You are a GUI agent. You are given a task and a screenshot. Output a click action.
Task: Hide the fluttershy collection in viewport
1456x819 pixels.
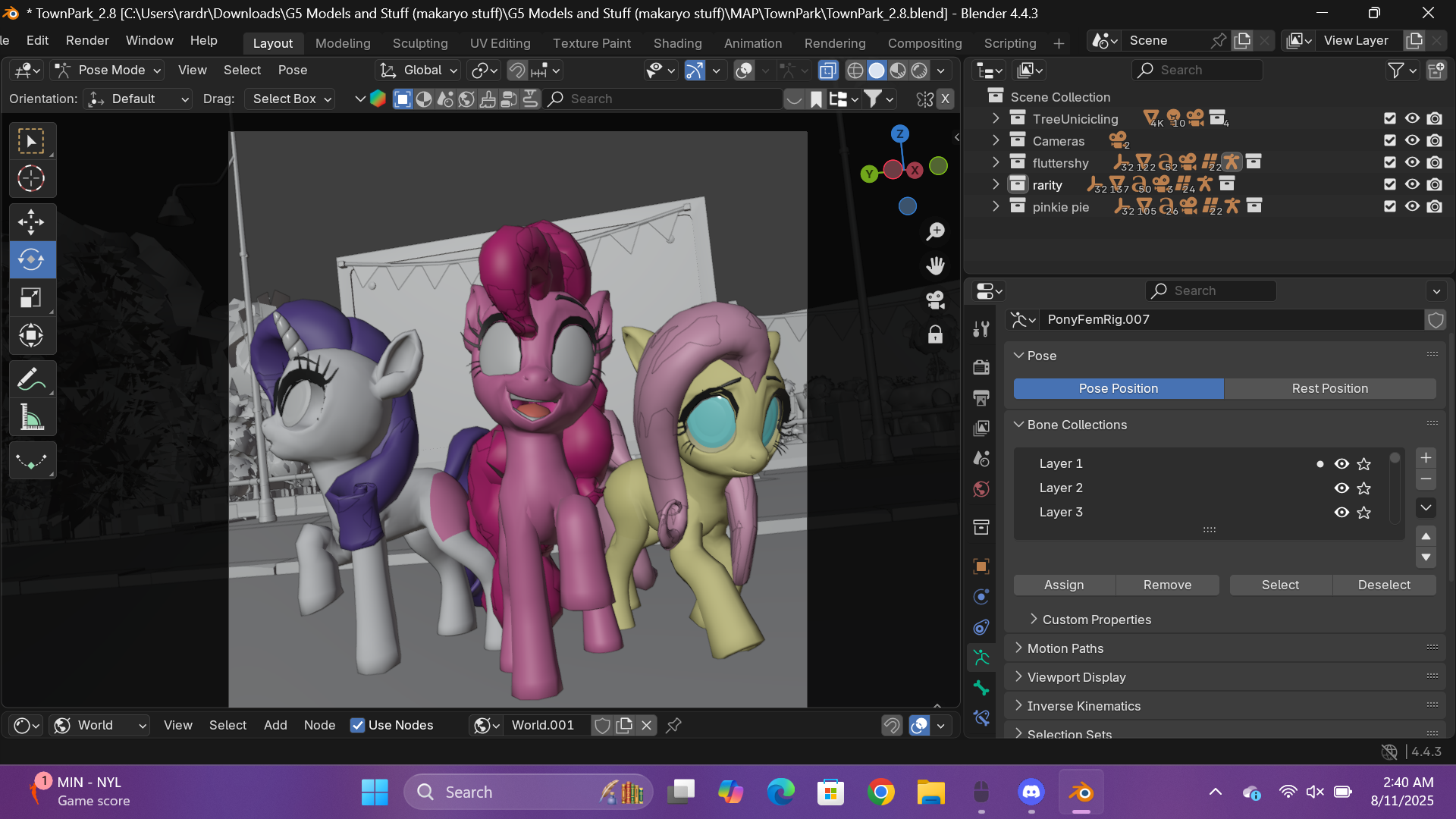point(1412,162)
